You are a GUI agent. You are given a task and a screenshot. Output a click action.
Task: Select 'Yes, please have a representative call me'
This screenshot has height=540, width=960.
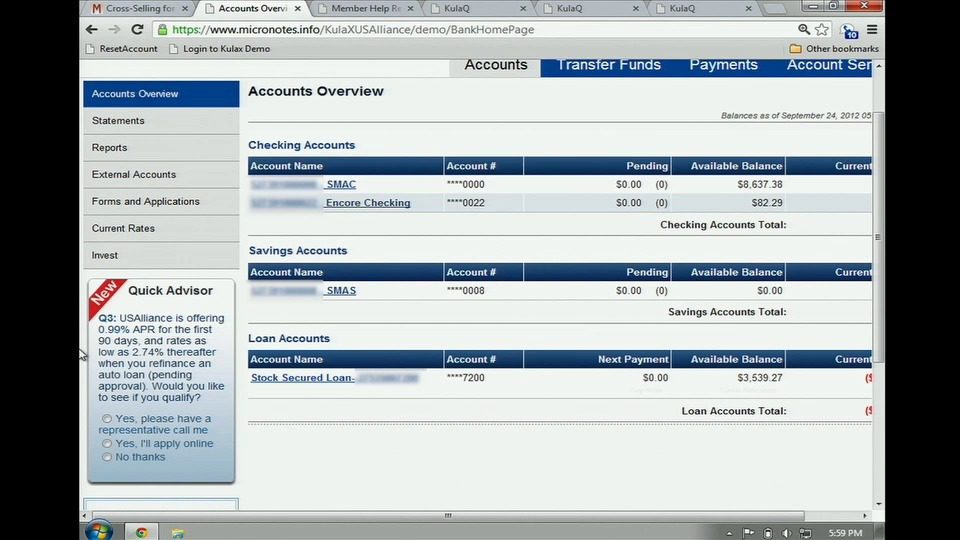(x=107, y=419)
